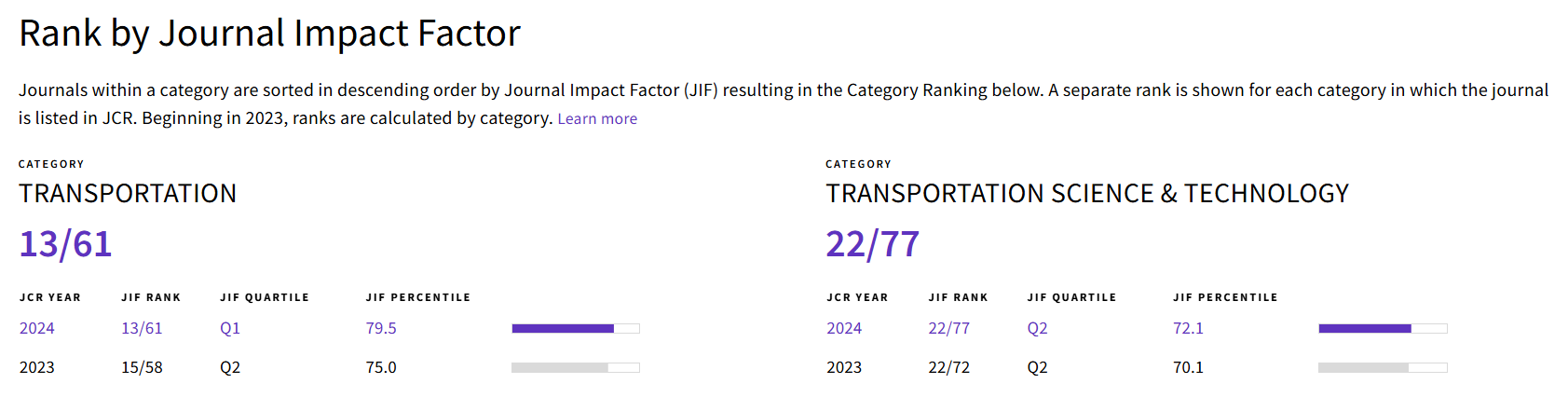Click the 15/58 rank for 2023
1568x411 pixels.
pyautogui.click(x=142, y=367)
